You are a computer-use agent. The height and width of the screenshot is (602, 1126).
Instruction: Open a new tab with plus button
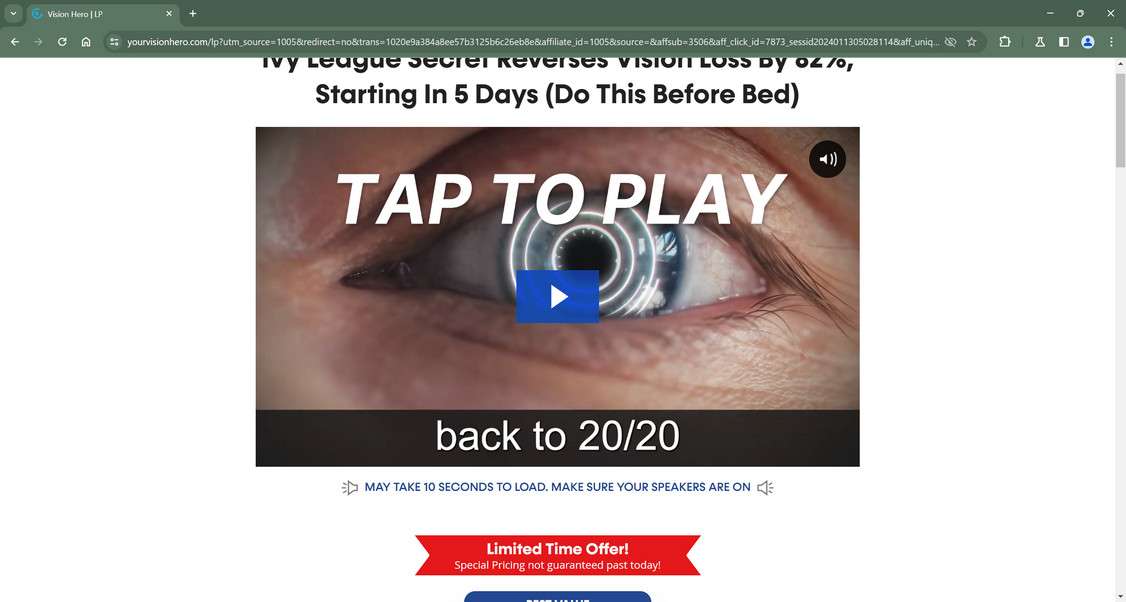192,14
